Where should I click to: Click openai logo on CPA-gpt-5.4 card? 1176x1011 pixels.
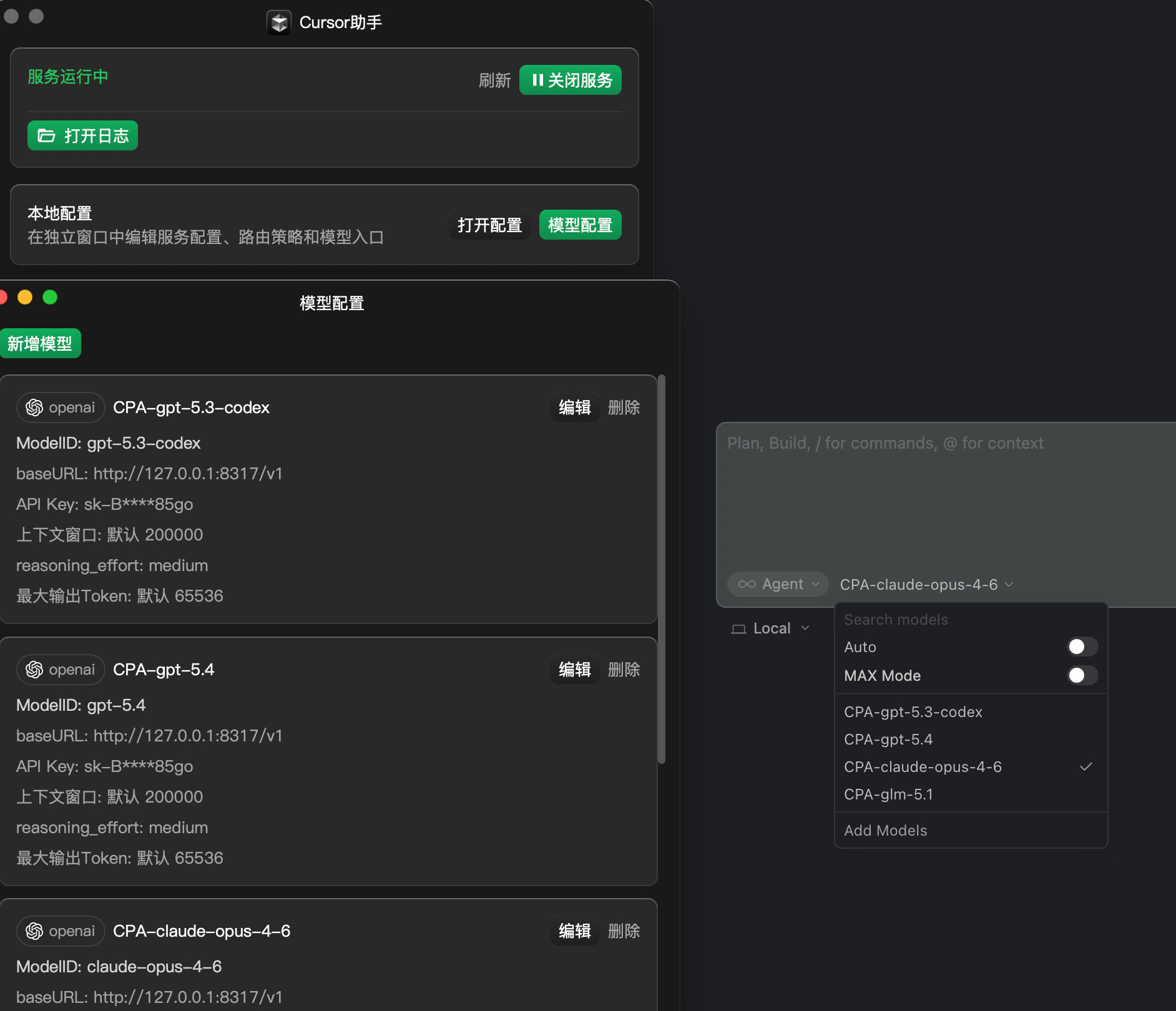pyautogui.click(x=34, y=670)
